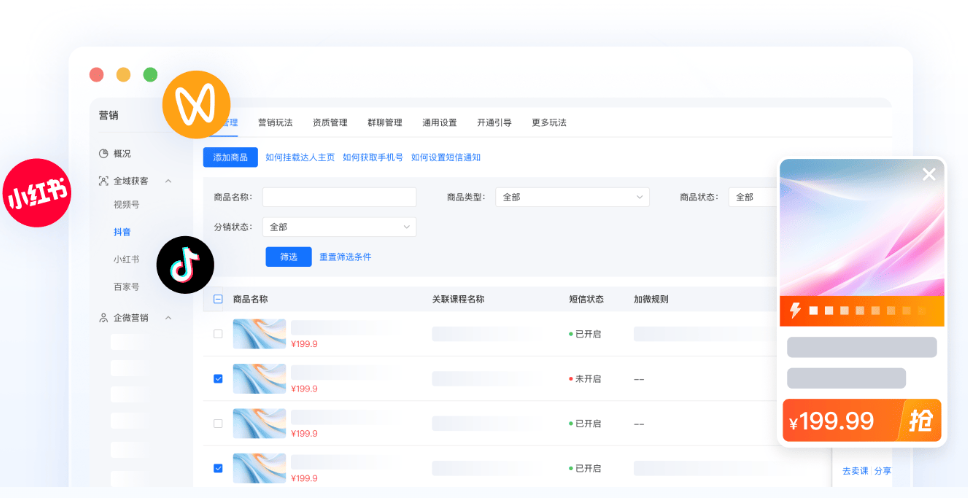Click the 分享 link
Screen dimensions: 968x498
(x=883, y=471)
